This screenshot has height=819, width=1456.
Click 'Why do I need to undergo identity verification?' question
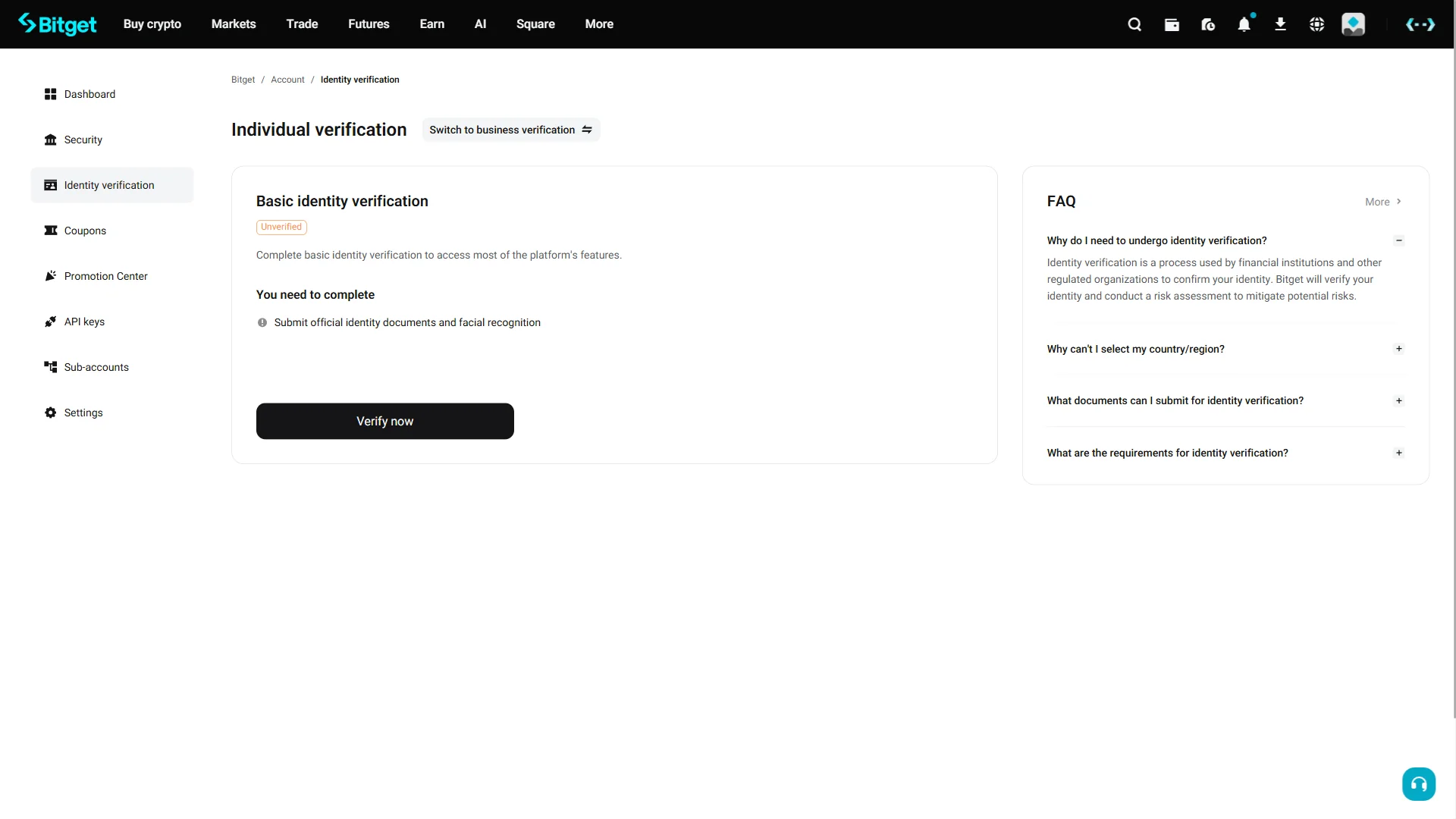1157,240
